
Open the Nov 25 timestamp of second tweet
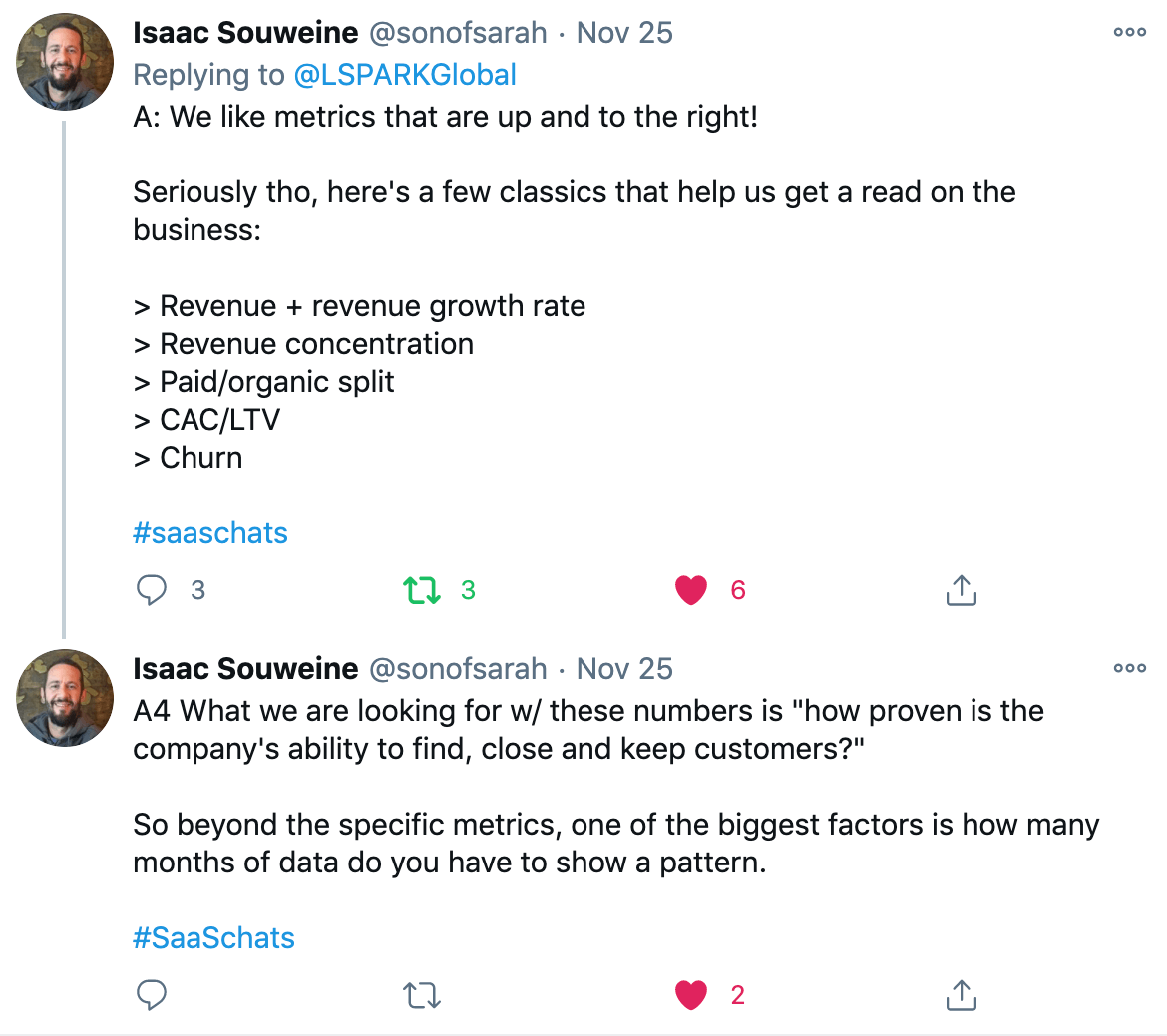coord(624,669)
